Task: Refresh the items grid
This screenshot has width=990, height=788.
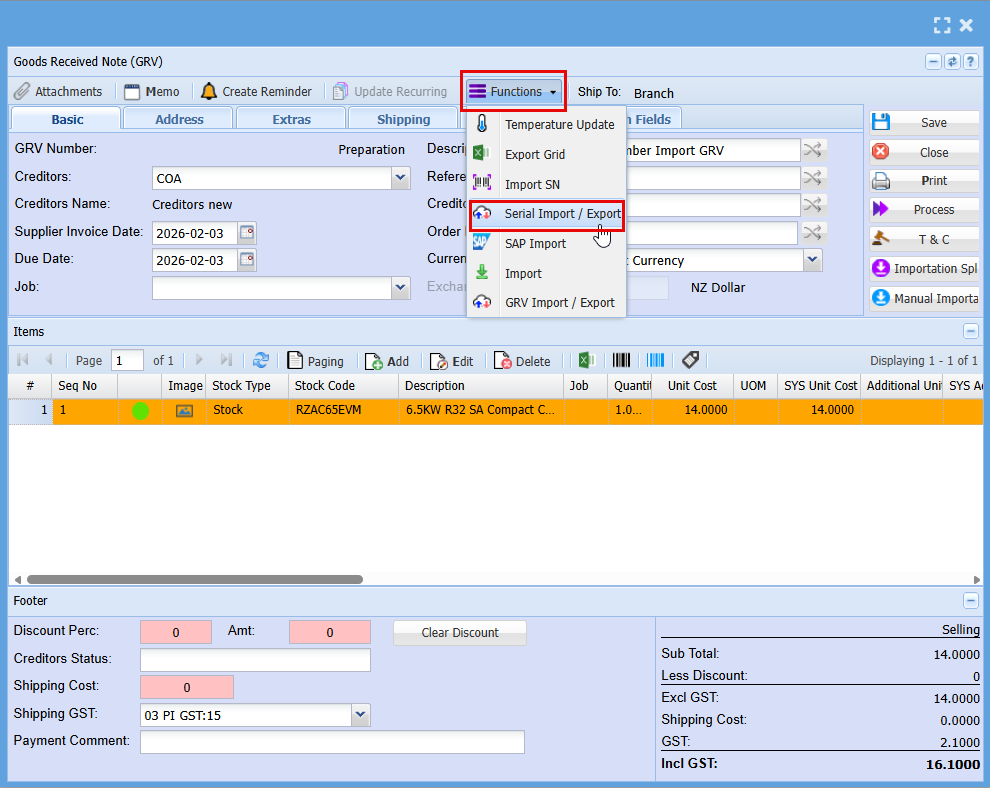Action: tap(261, 361)
